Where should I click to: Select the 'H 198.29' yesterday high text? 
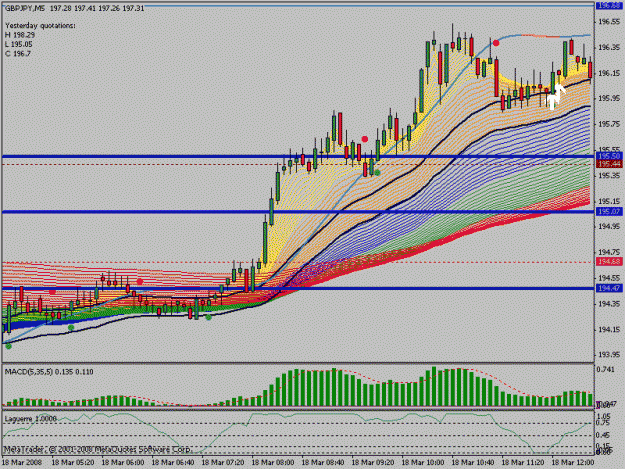[20, 35]
